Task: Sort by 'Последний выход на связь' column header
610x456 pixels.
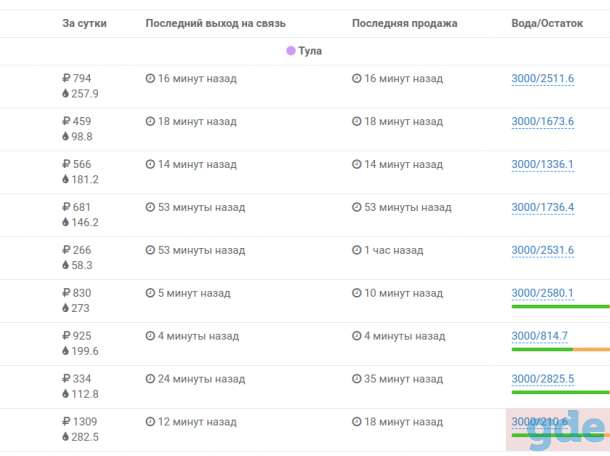Action: [216, 23]
